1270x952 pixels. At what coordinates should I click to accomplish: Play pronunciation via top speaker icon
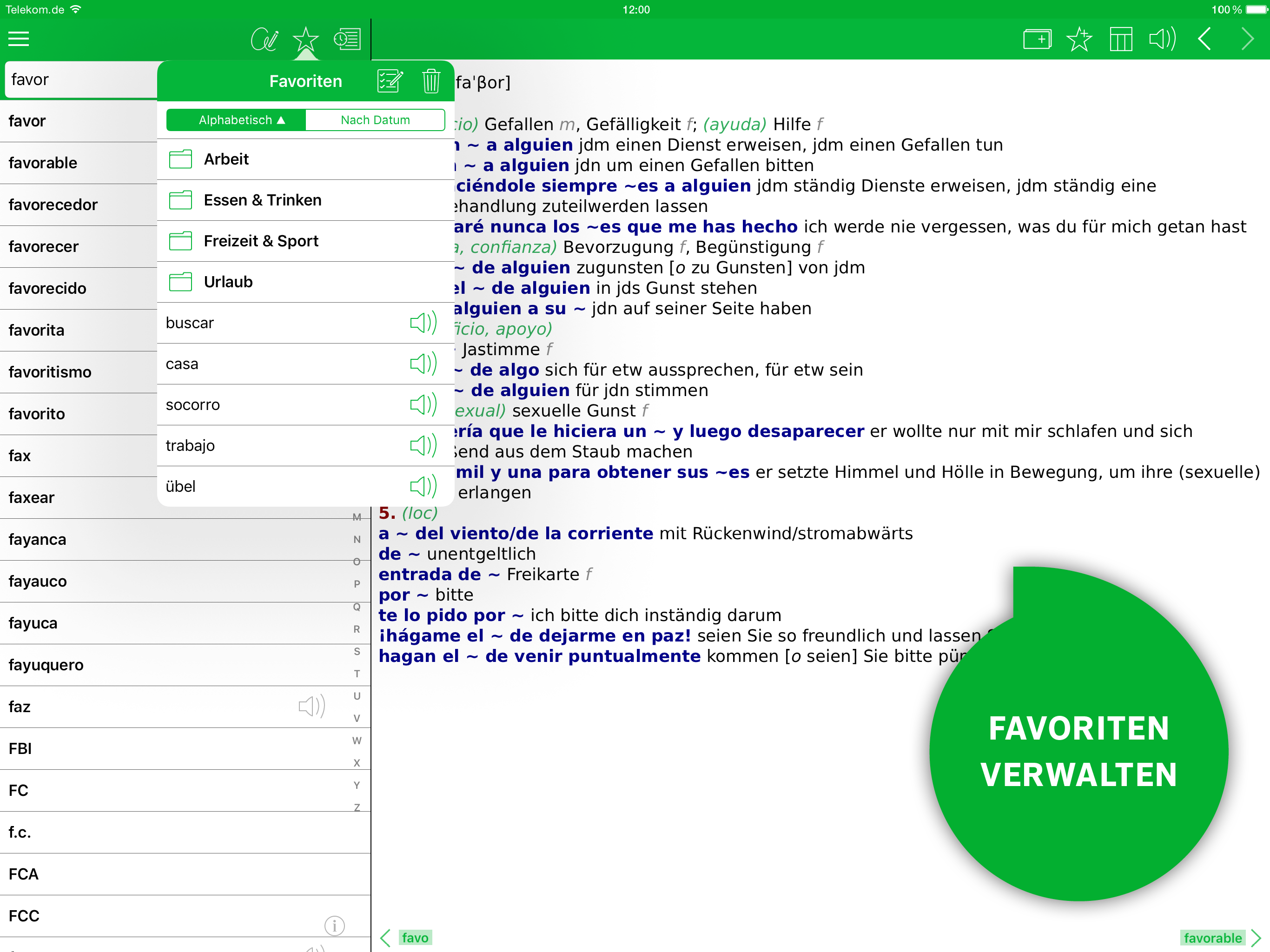[x=1162, y=39]
